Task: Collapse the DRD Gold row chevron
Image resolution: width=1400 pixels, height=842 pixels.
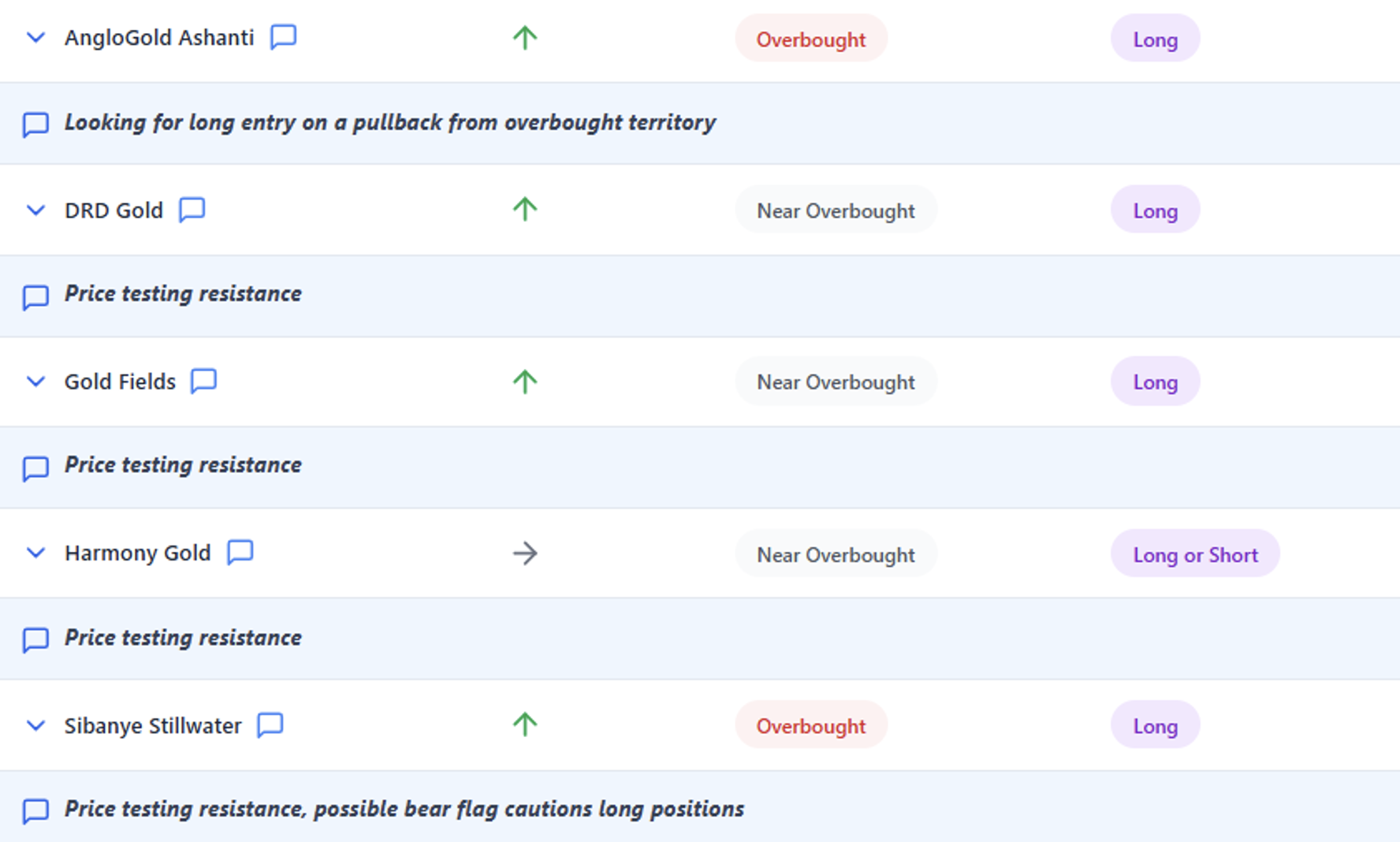Action: (x=35, y=210)
